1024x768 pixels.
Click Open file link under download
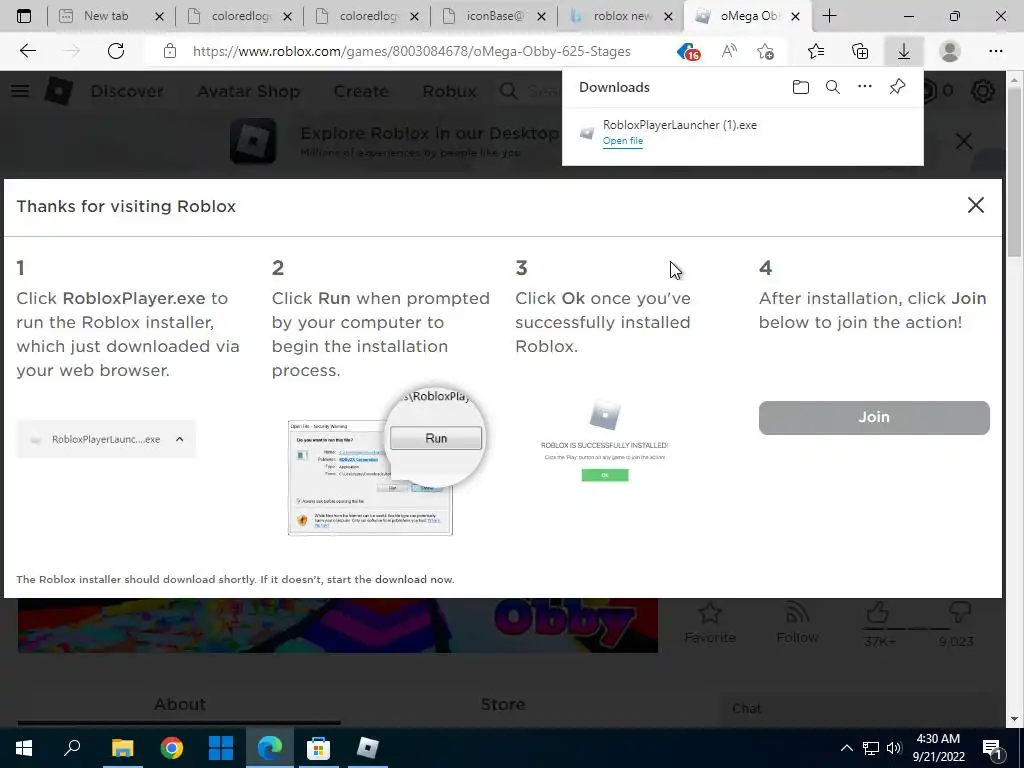(x=623, y=140)
